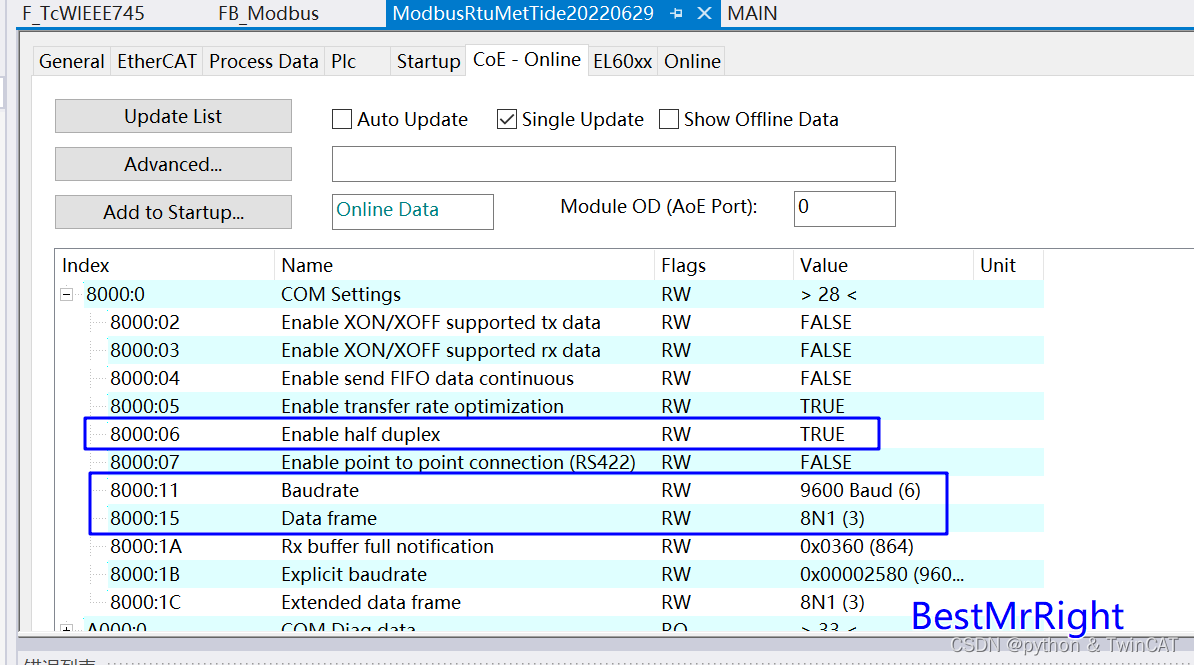
Task: Click the Update List button
Action: tap(172, 116)
